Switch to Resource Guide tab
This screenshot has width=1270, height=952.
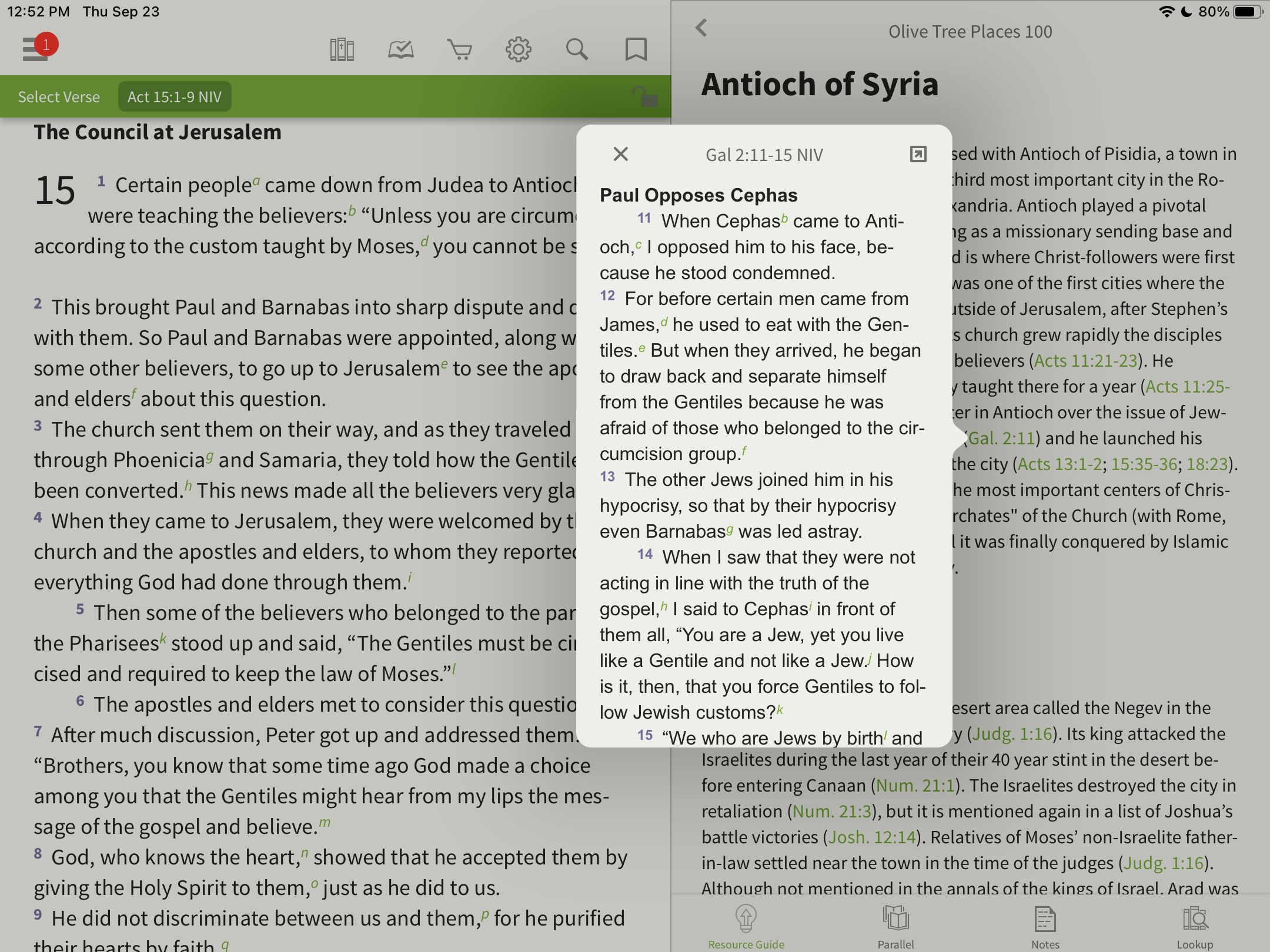pyautogui.click(x=746, y=926)
